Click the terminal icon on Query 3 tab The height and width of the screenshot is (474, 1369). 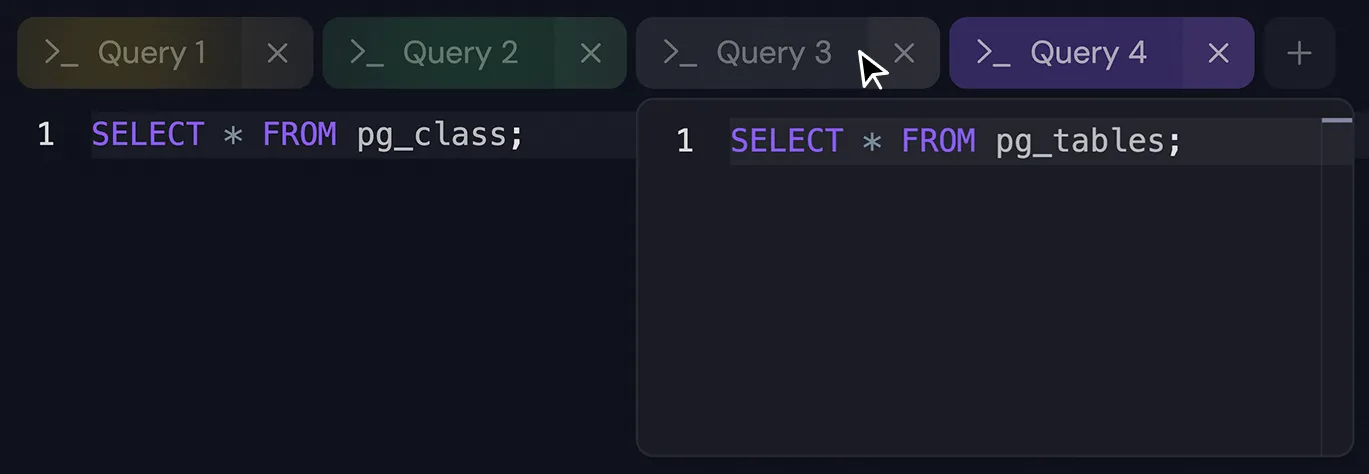click(680, 54)
